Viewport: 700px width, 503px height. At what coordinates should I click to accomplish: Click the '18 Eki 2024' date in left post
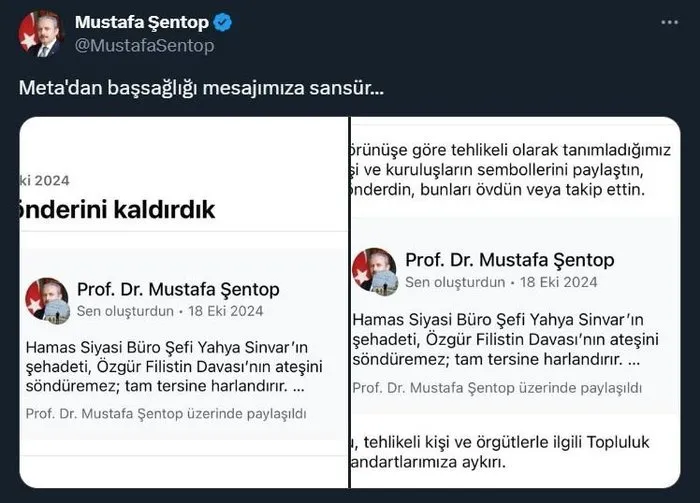point(225,311)
